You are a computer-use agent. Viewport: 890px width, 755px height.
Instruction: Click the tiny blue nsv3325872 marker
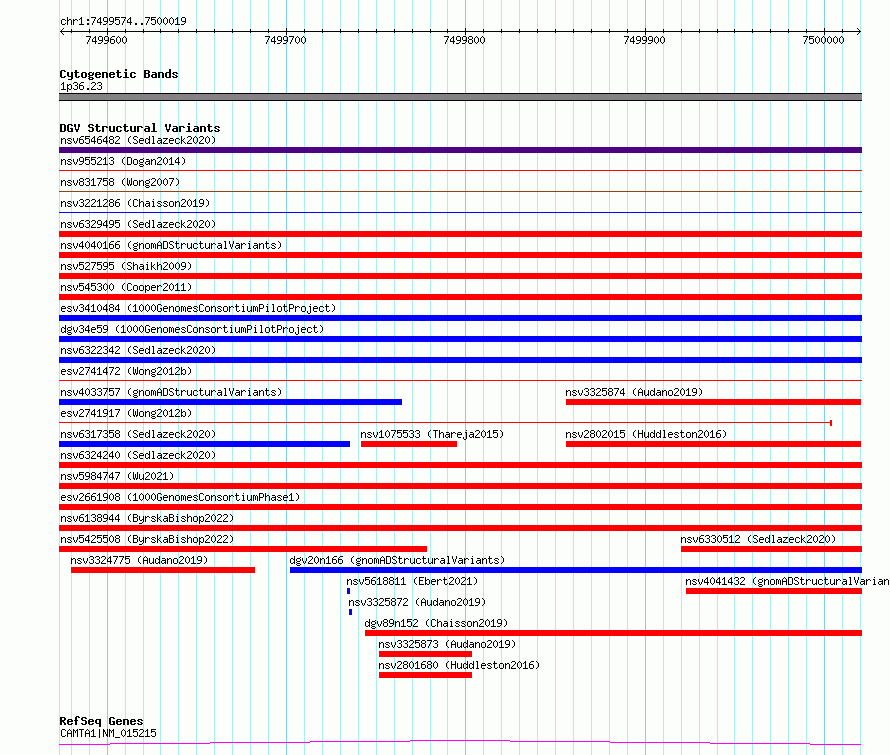[350, 612]
